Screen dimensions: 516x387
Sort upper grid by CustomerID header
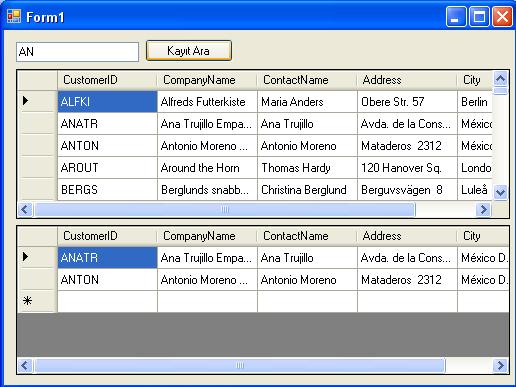tap(107, 80)
